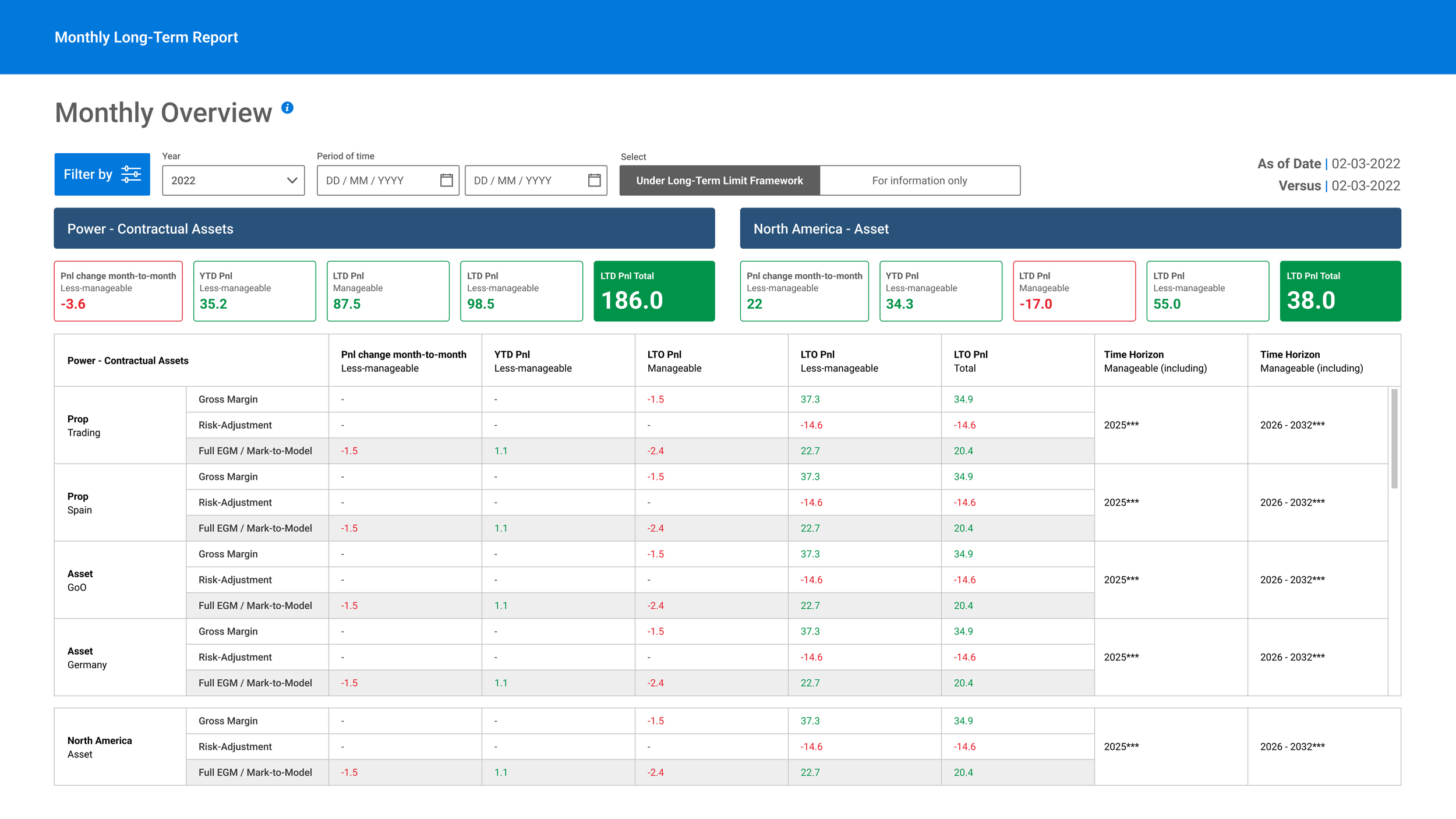Click the LTD Pnl Manageable -17.0 card

1074,291
